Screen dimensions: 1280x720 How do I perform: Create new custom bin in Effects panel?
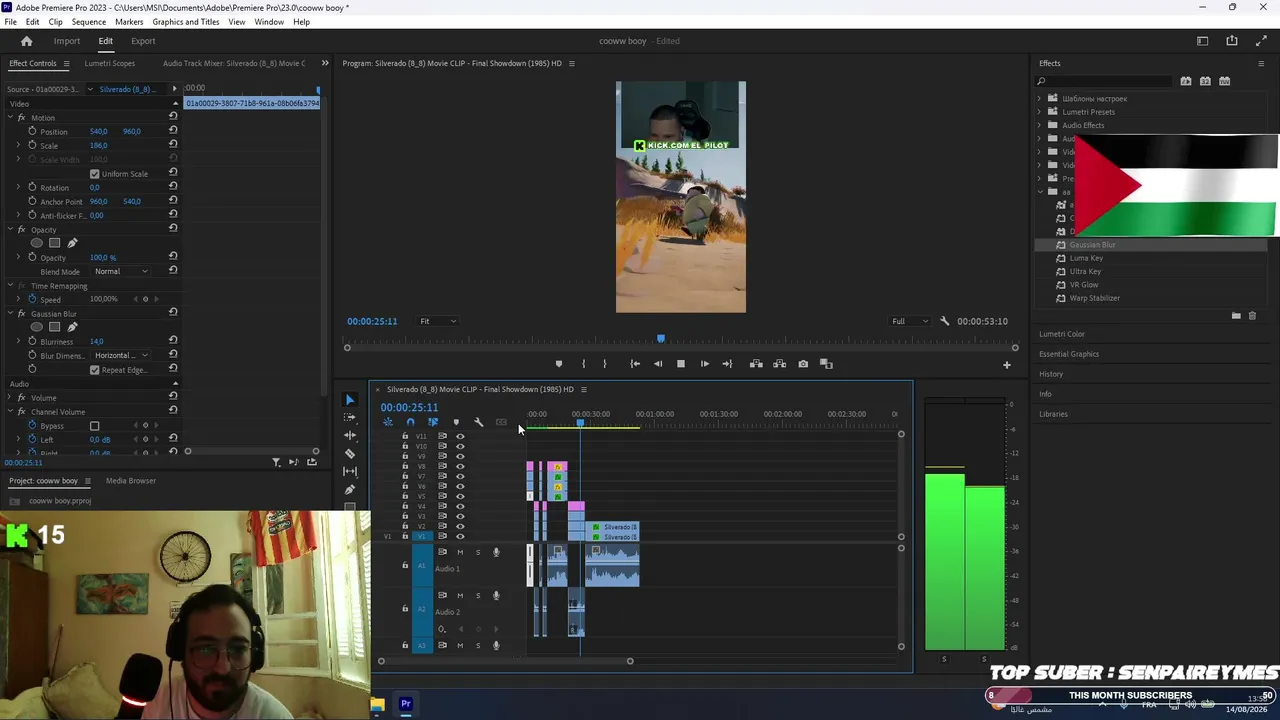(x=1236, y=316)
